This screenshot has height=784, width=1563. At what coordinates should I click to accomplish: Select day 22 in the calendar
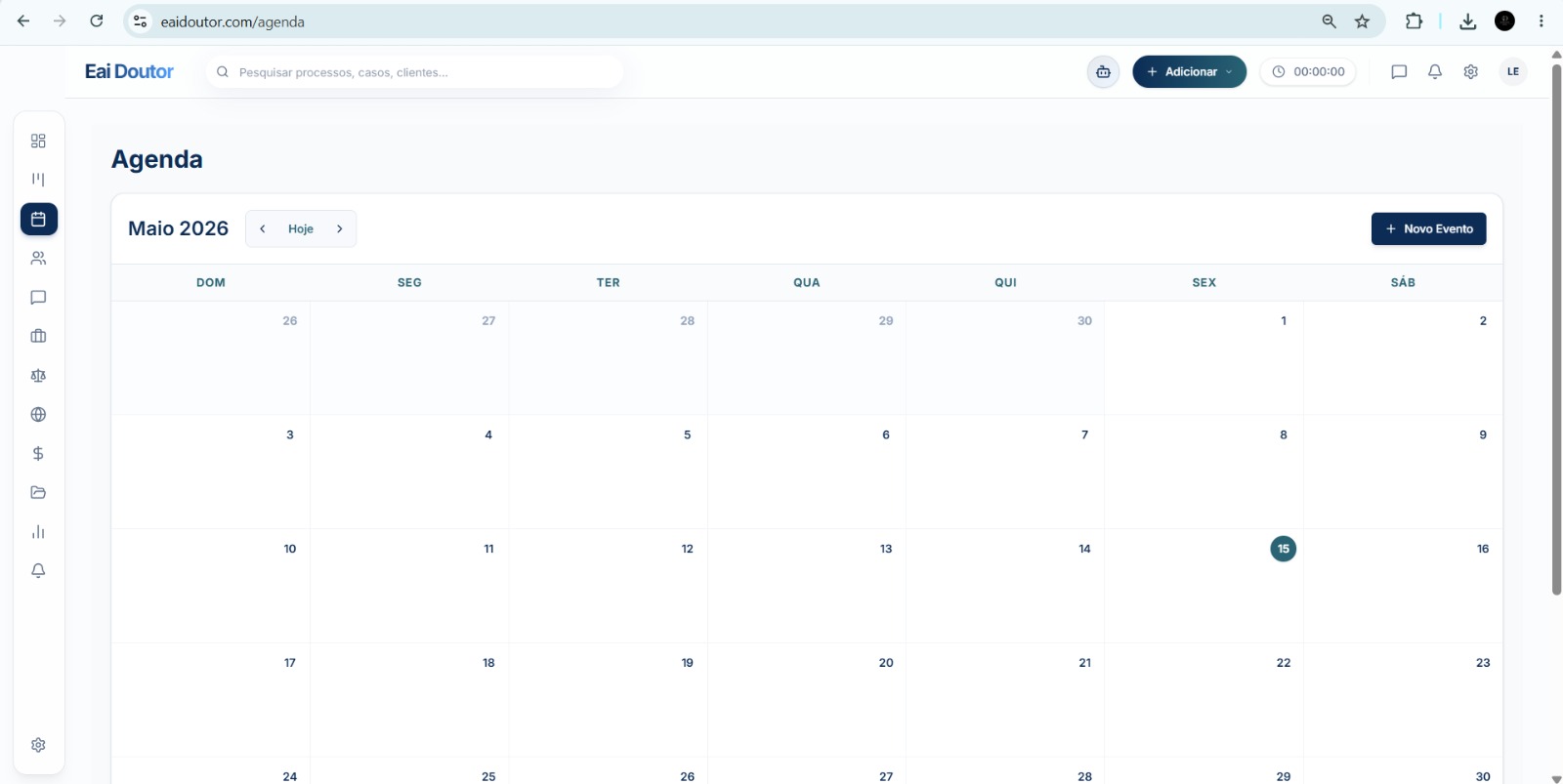[1284, 664]
